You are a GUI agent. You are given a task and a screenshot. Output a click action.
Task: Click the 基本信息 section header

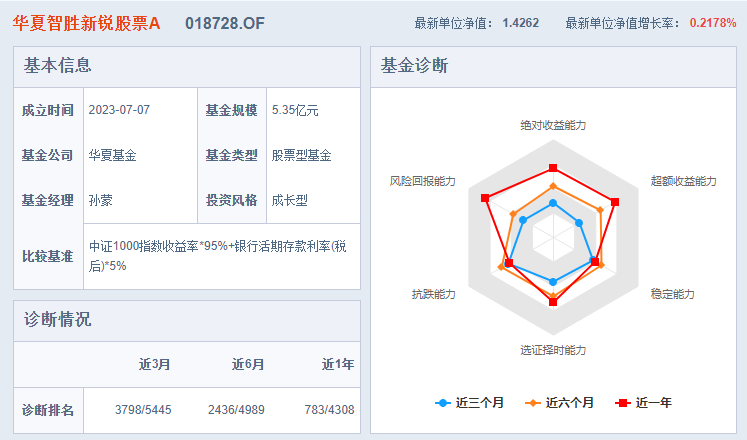coord(58,66)
